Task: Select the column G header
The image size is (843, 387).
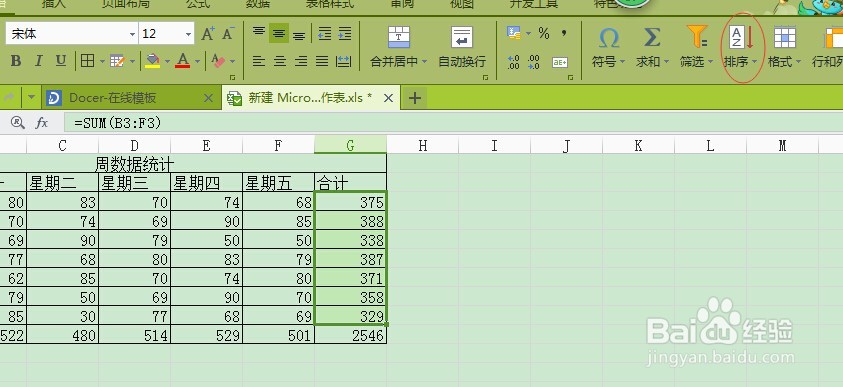Action: point(351,145)
